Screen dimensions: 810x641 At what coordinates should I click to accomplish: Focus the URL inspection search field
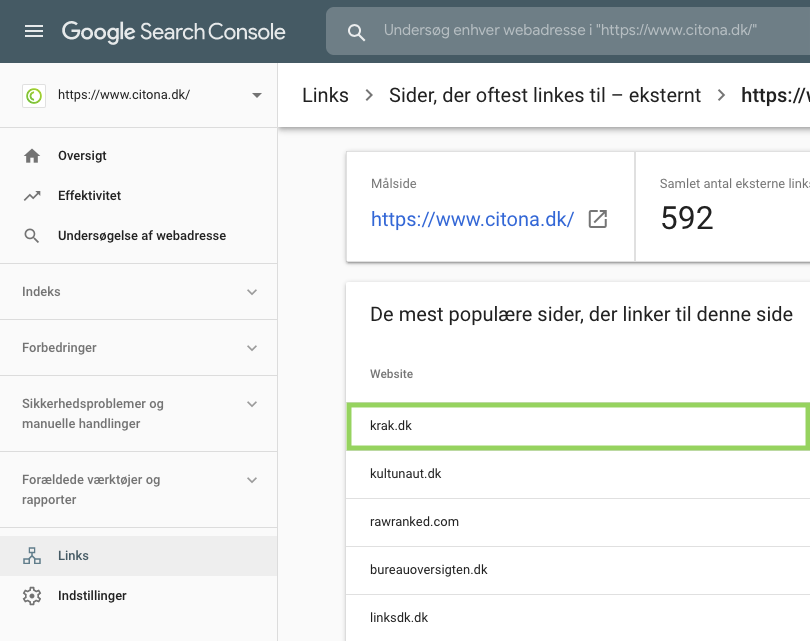click(x=570, y=30)
